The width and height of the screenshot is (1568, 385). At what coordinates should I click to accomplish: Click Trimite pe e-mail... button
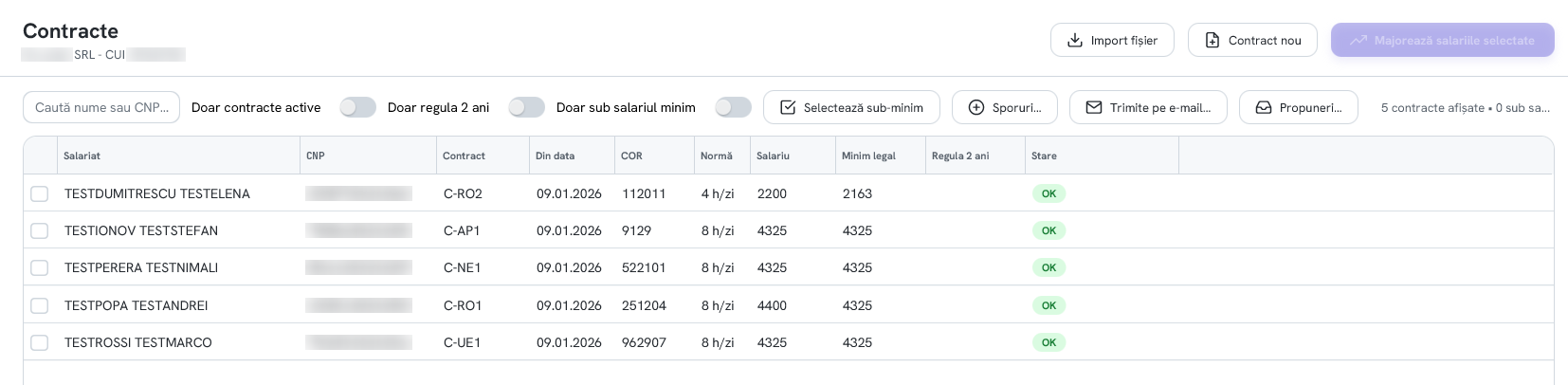pos(1148,107)
